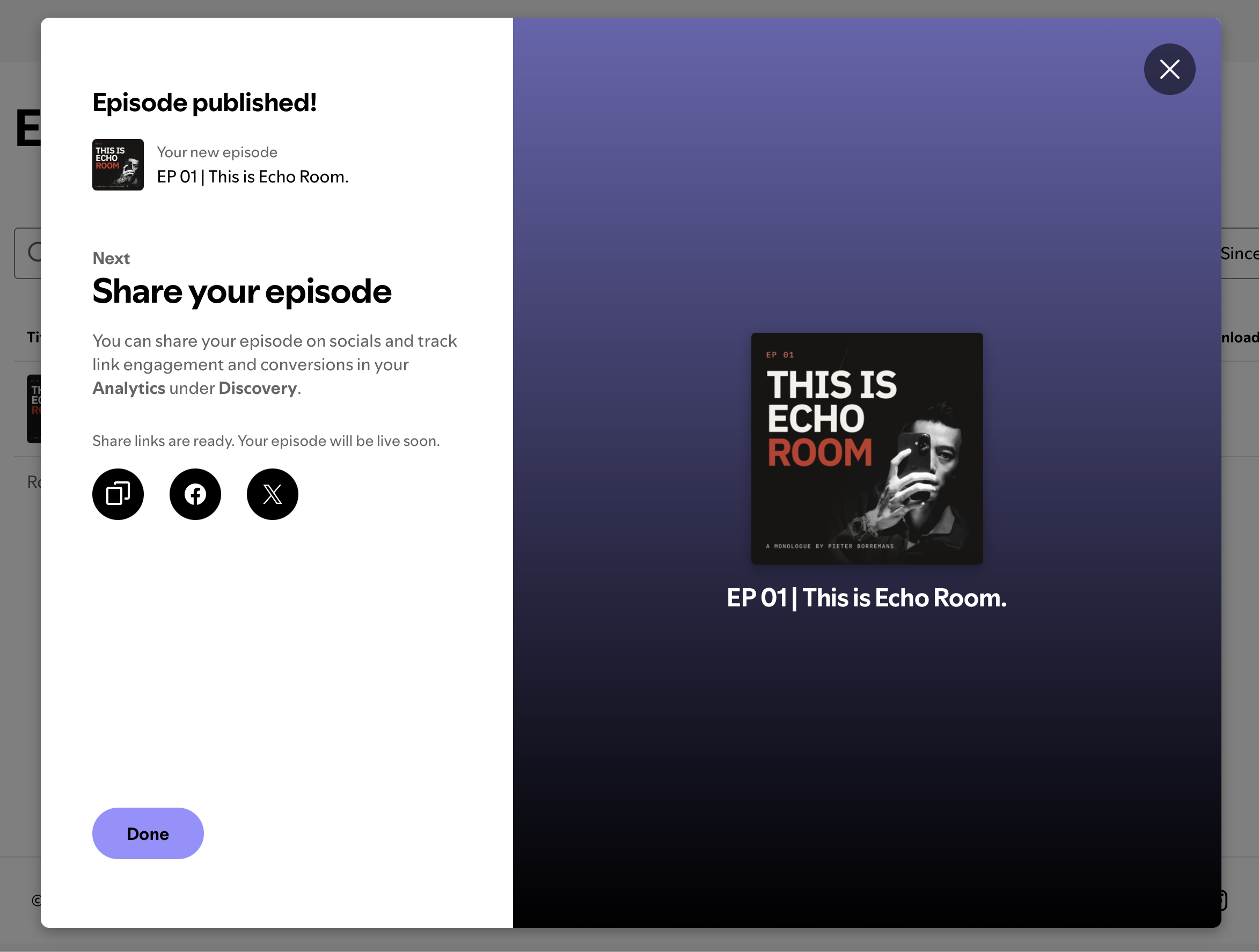Click the large Echo Room cover art

coord(867,449)
